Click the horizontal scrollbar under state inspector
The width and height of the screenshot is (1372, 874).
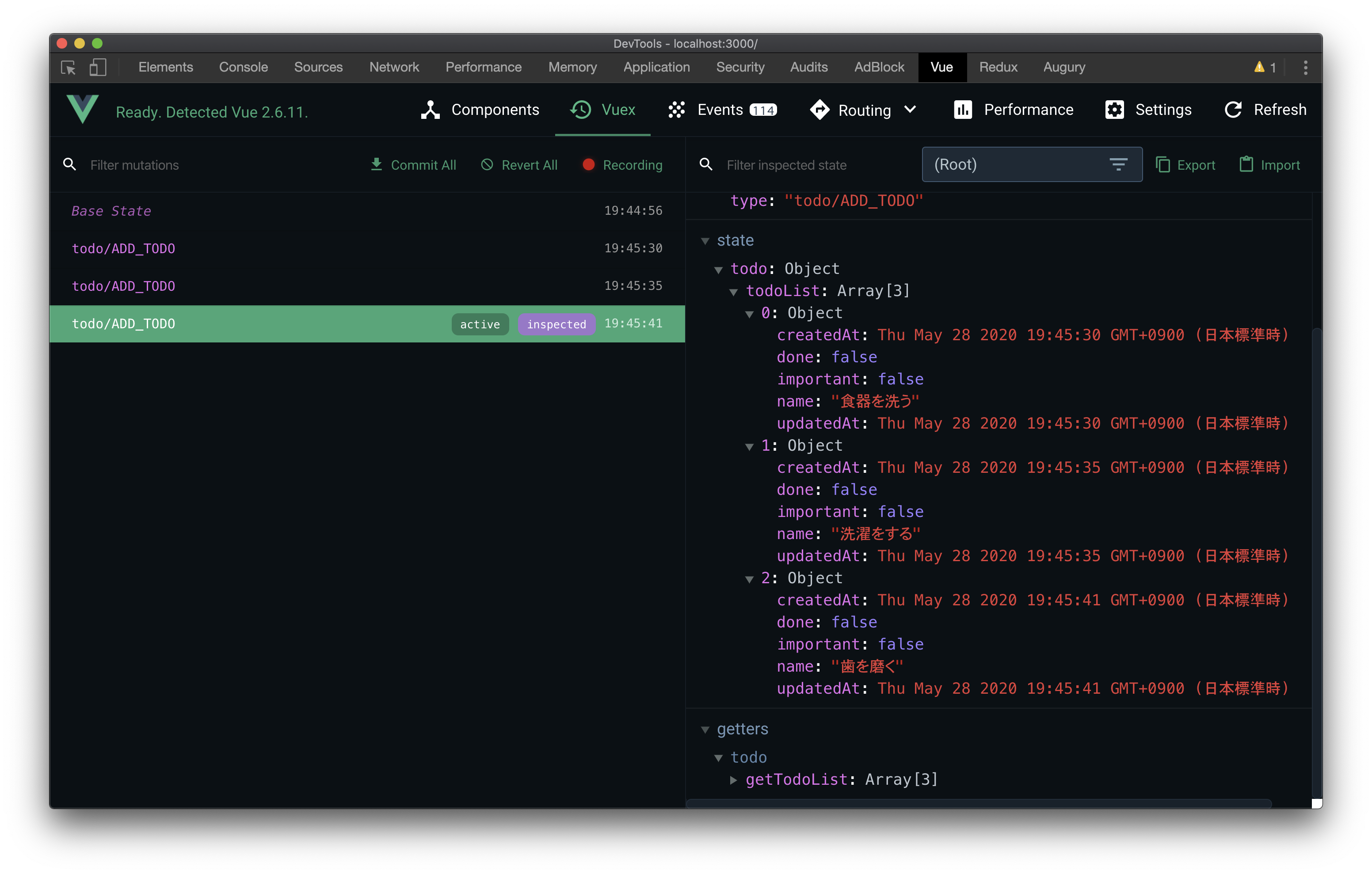point(979,803)
